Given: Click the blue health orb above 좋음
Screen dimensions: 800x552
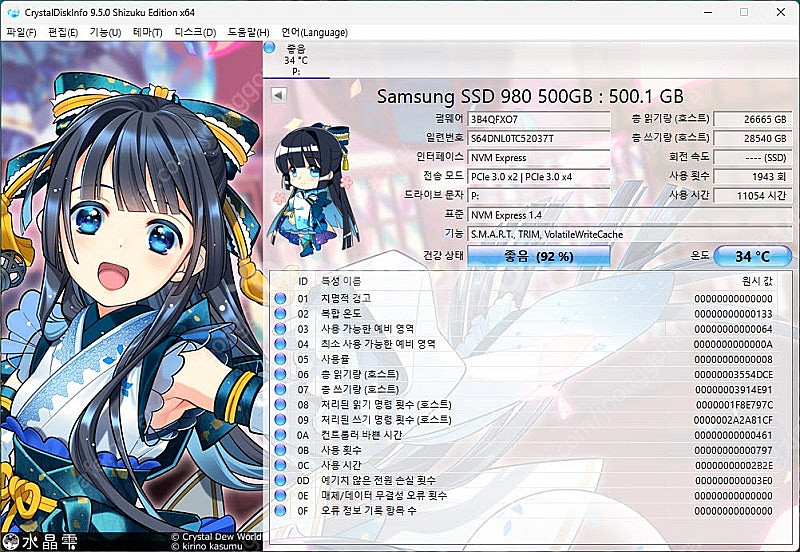Looking at the screenshot, I should point(269,48).
